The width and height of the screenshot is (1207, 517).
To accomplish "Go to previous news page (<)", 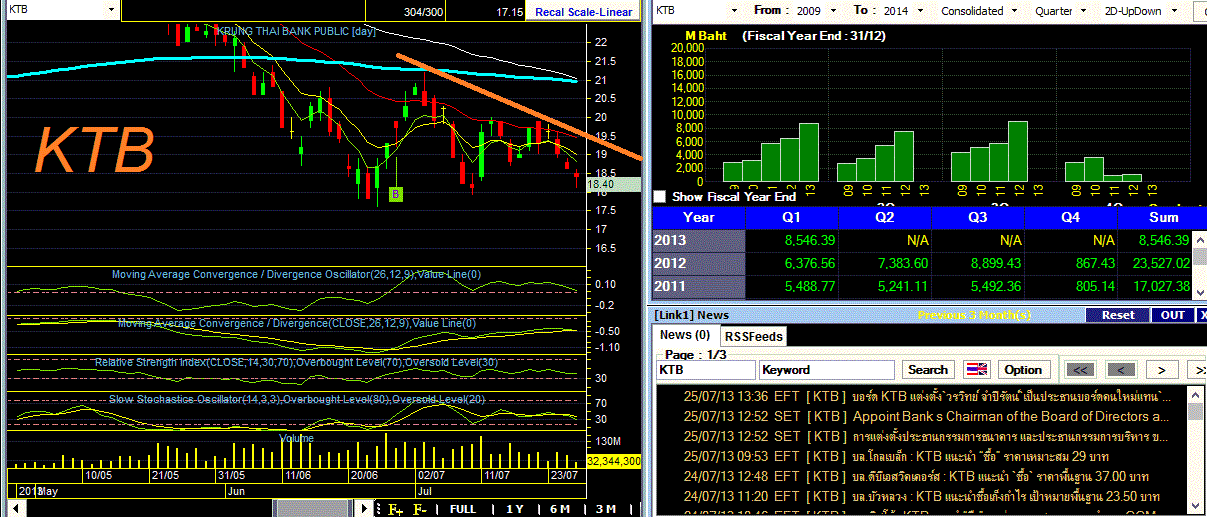I will [x=1120, y=369].
